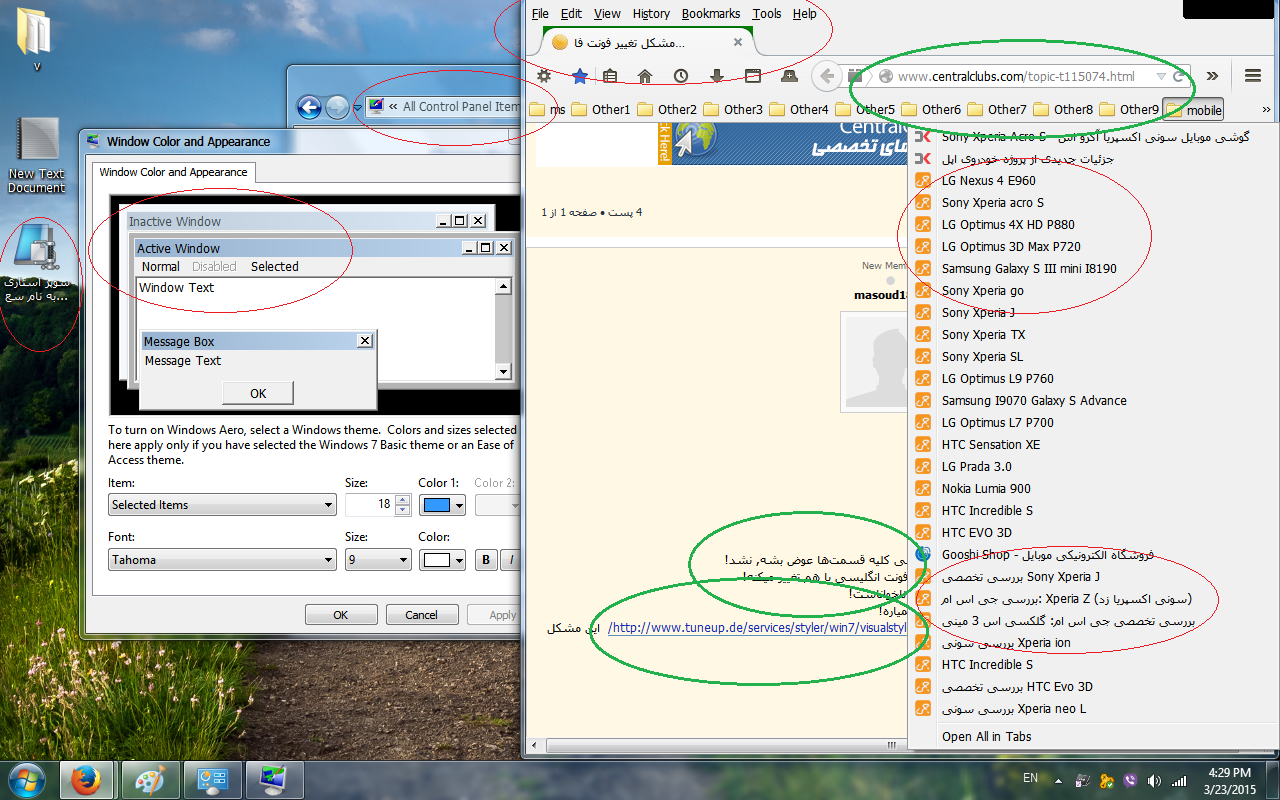This screenshot has height=800, width=1280.
Task: Open Firefox File menu
Action: pyautogui.click(x=540, y=14)
